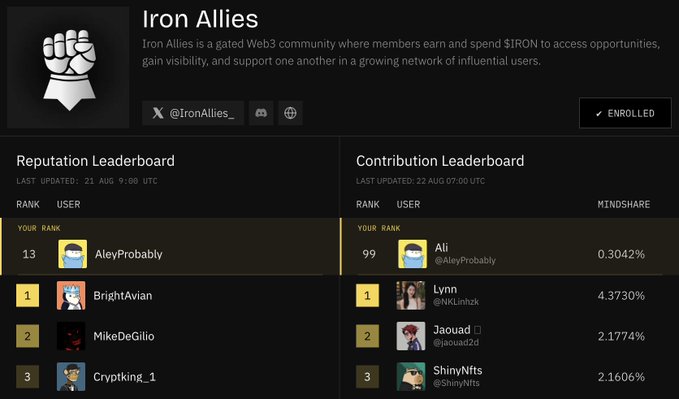679x399 pixels.
Task: Open the @IronAllies_ X profile link
Action: click(193, 113)
